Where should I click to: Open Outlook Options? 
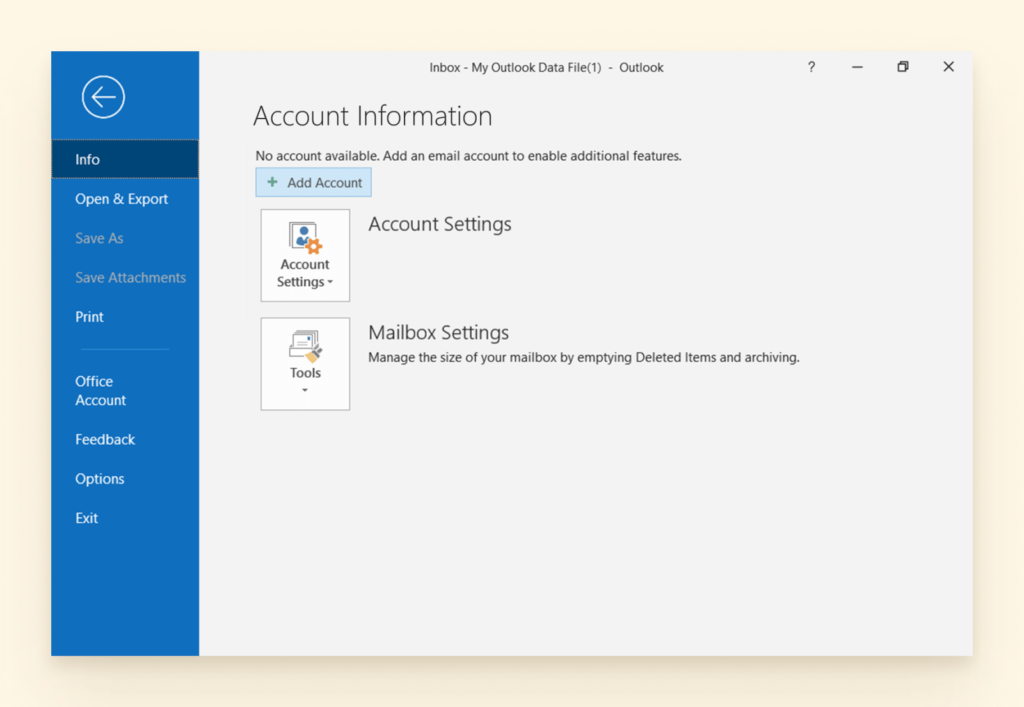99,478
